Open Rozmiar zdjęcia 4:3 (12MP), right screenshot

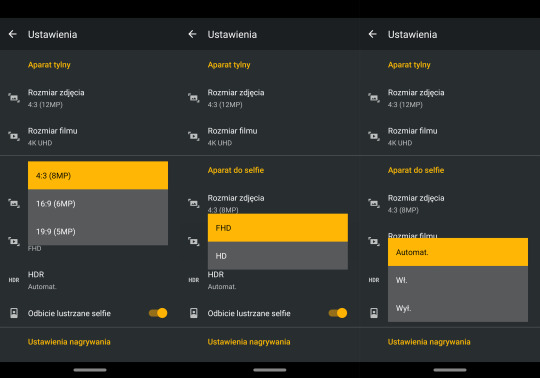(x=450, y=98)
